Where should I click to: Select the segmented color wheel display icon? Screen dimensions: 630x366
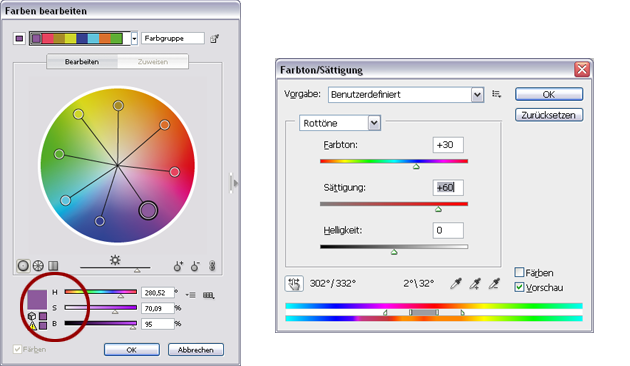coord(38,266)
